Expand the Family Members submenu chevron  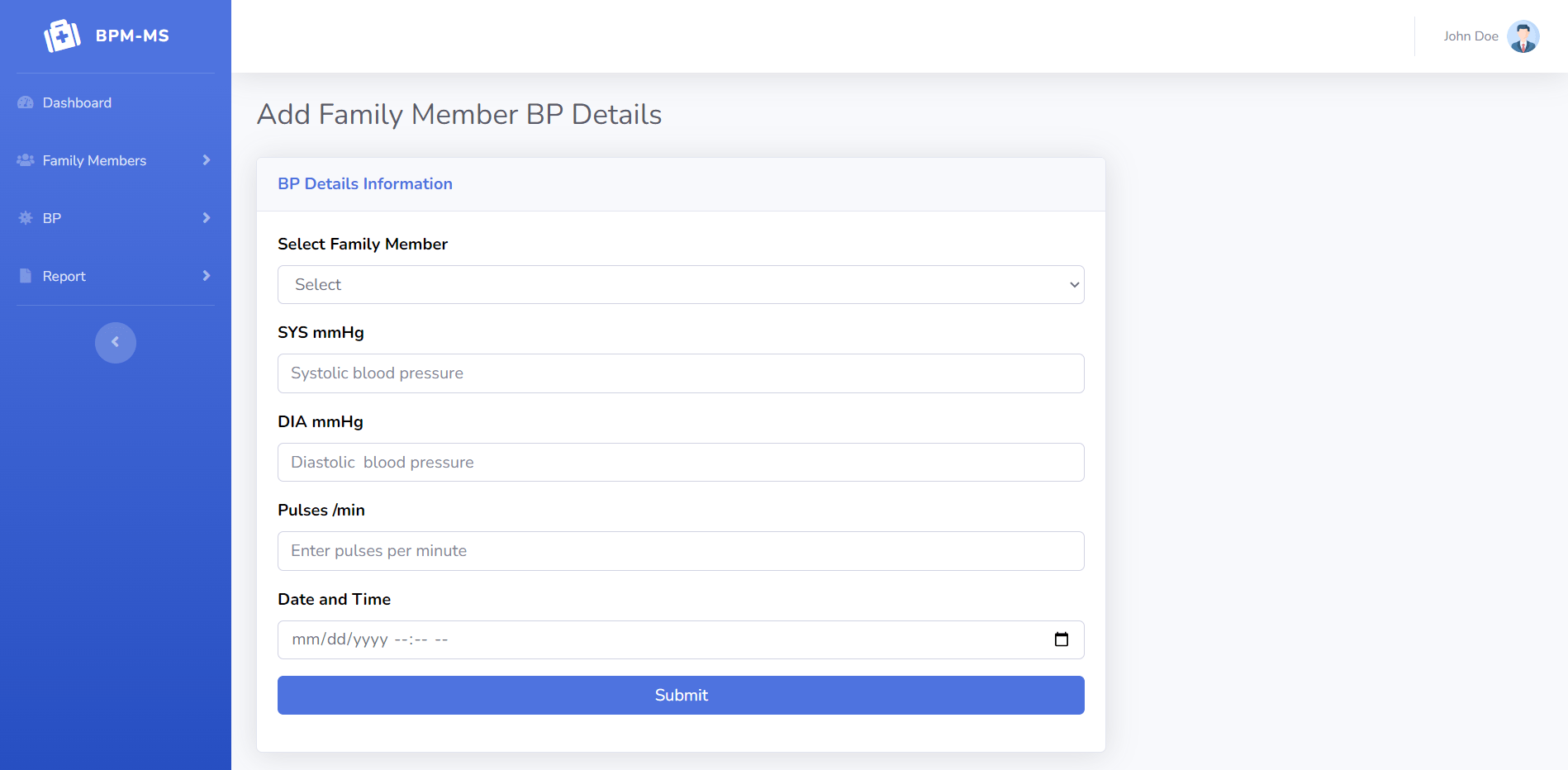click(x=207, y=160)
